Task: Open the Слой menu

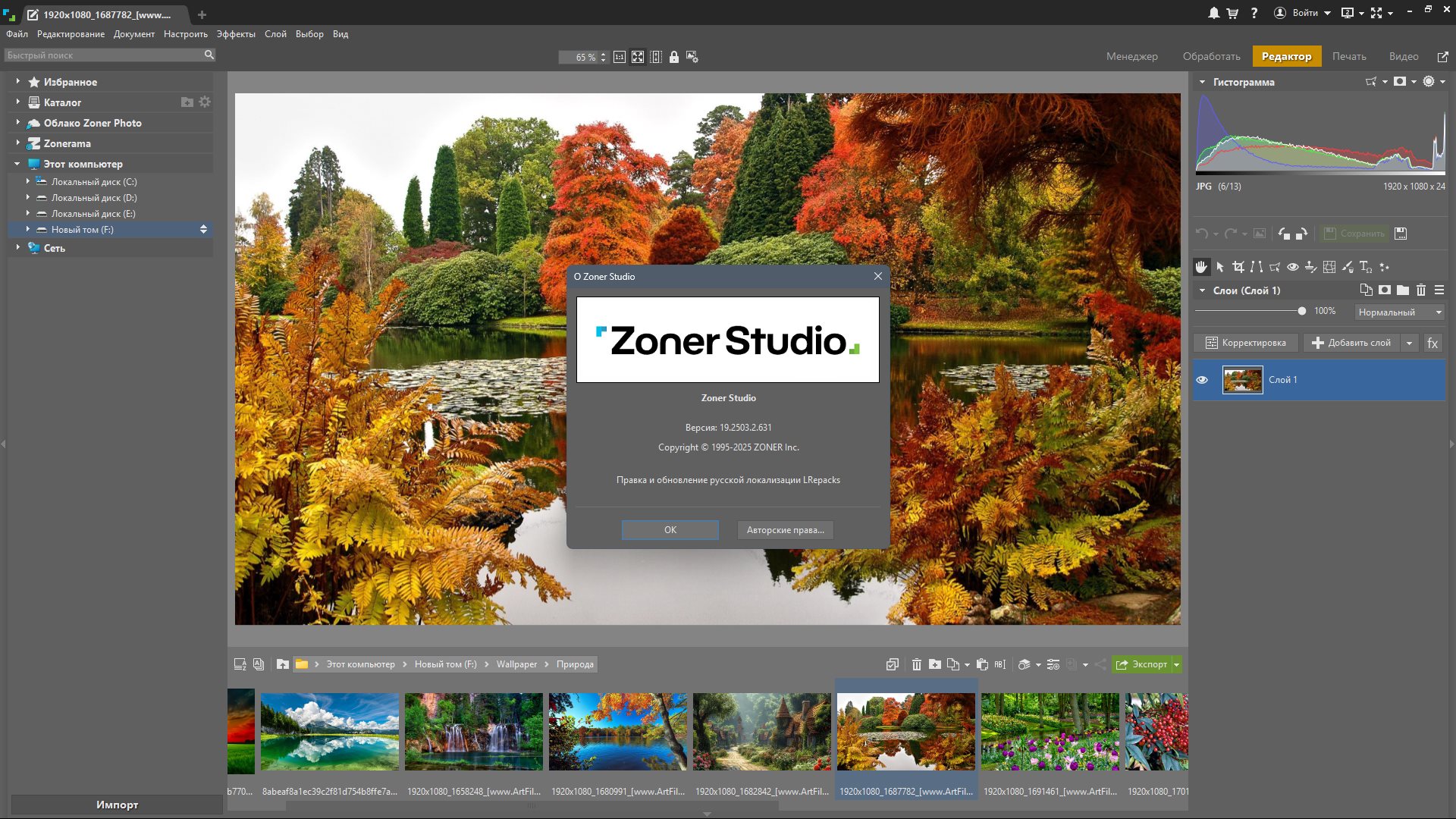Action: pos(275,34)
